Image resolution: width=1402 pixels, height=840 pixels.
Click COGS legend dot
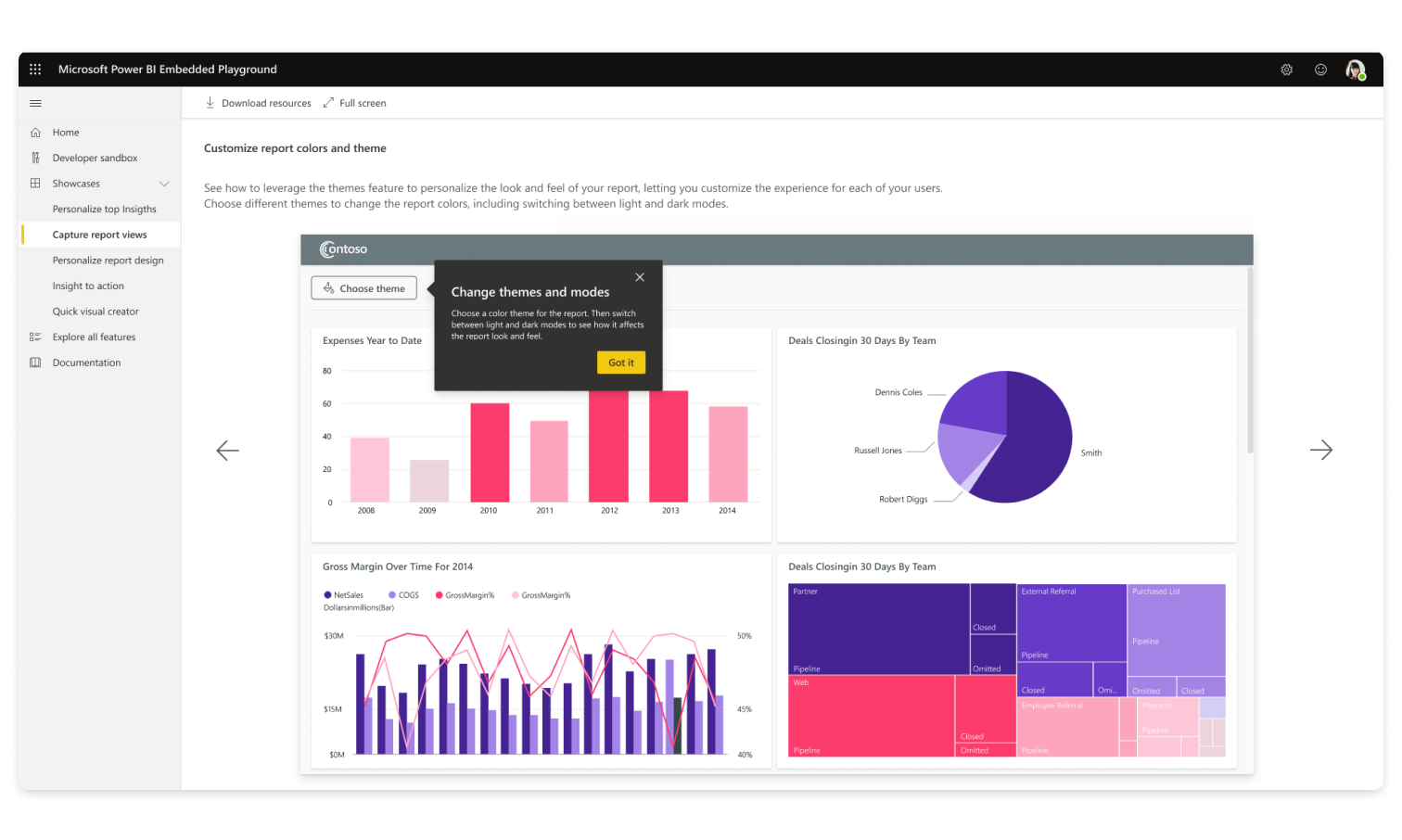tap(392, 595)
